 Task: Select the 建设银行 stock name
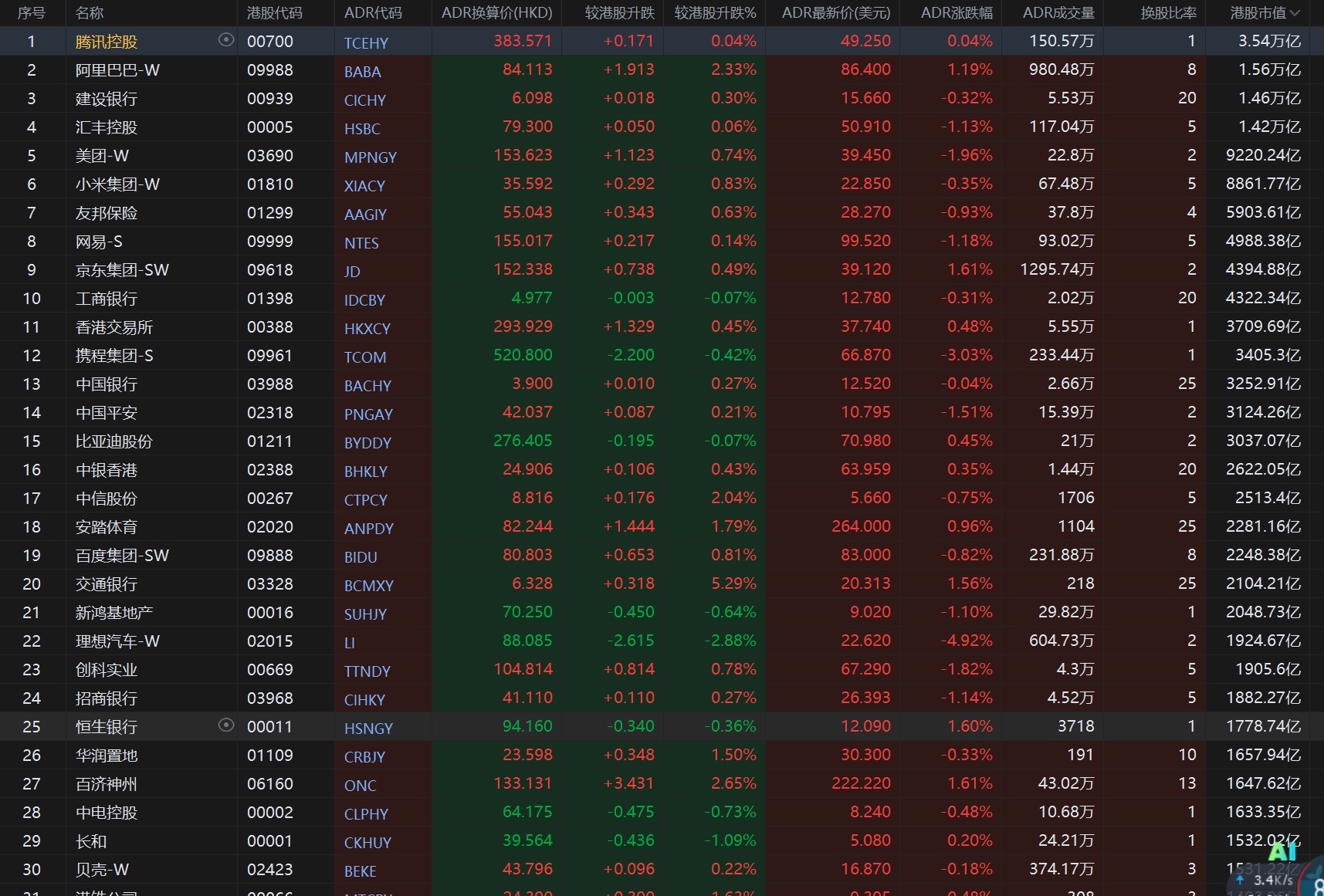(107, 99)
